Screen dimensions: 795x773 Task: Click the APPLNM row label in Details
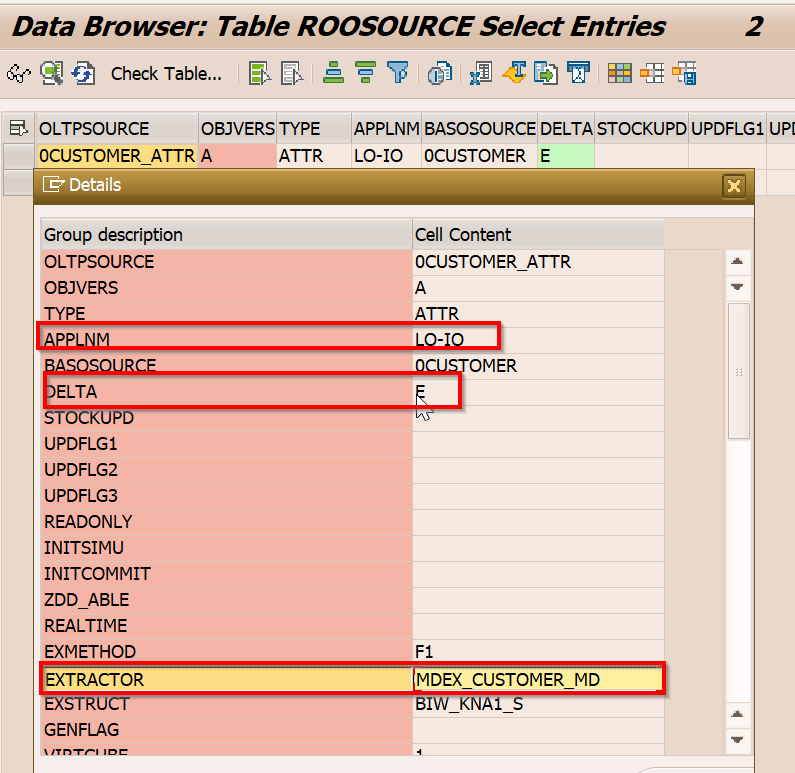227,339
